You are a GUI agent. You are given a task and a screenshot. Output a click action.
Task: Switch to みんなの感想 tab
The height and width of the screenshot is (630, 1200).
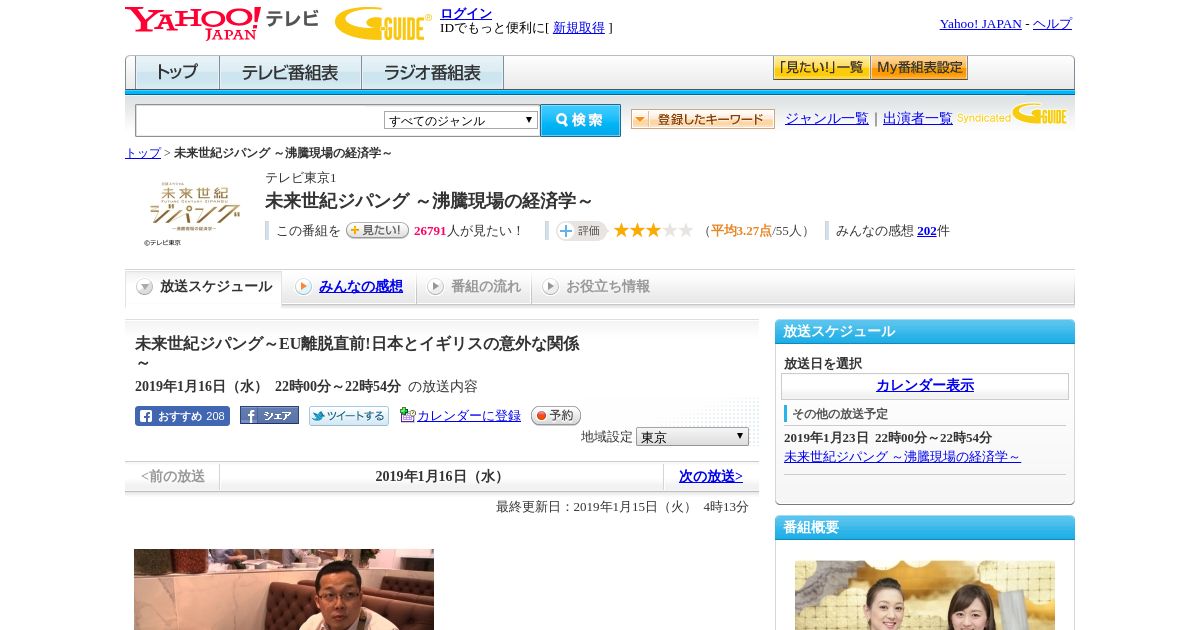(360, 287)
